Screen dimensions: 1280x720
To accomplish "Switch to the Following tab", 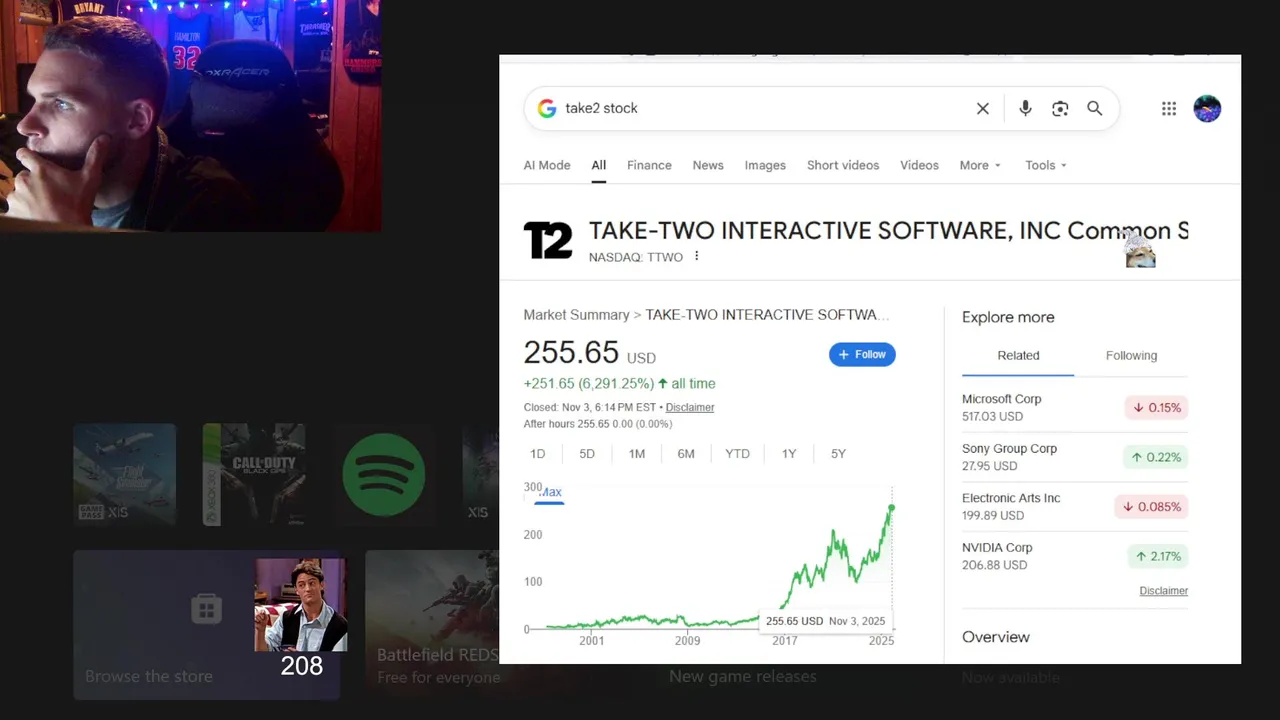I will click(1131, 355).
